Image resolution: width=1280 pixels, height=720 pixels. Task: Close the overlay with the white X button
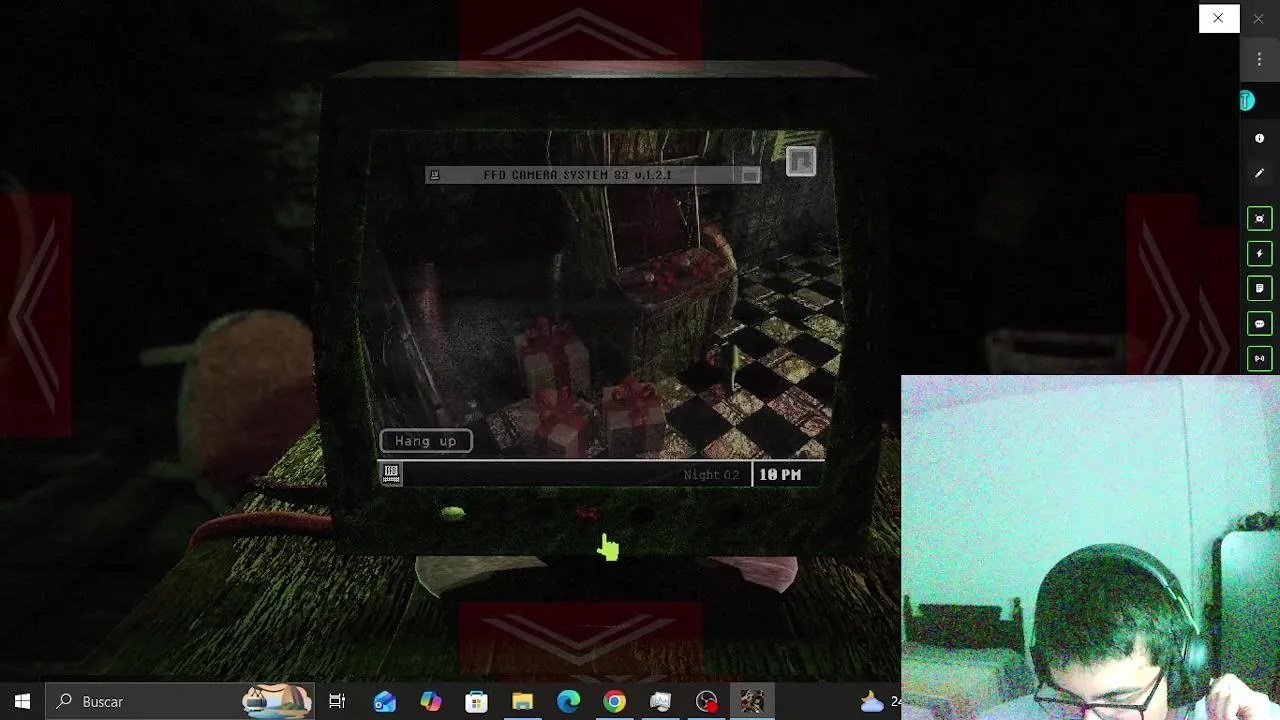[x=1219, y=18]
